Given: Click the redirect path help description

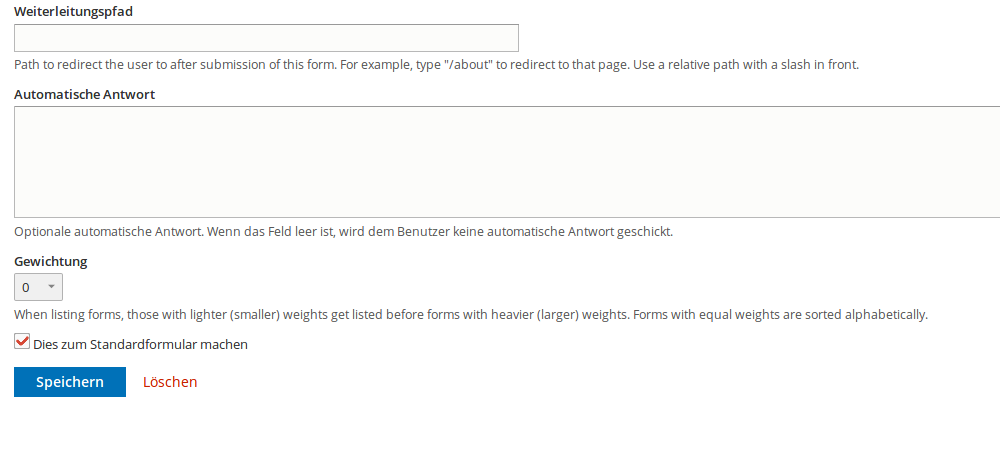Looking at the screenshot, I should coord(436,65).
